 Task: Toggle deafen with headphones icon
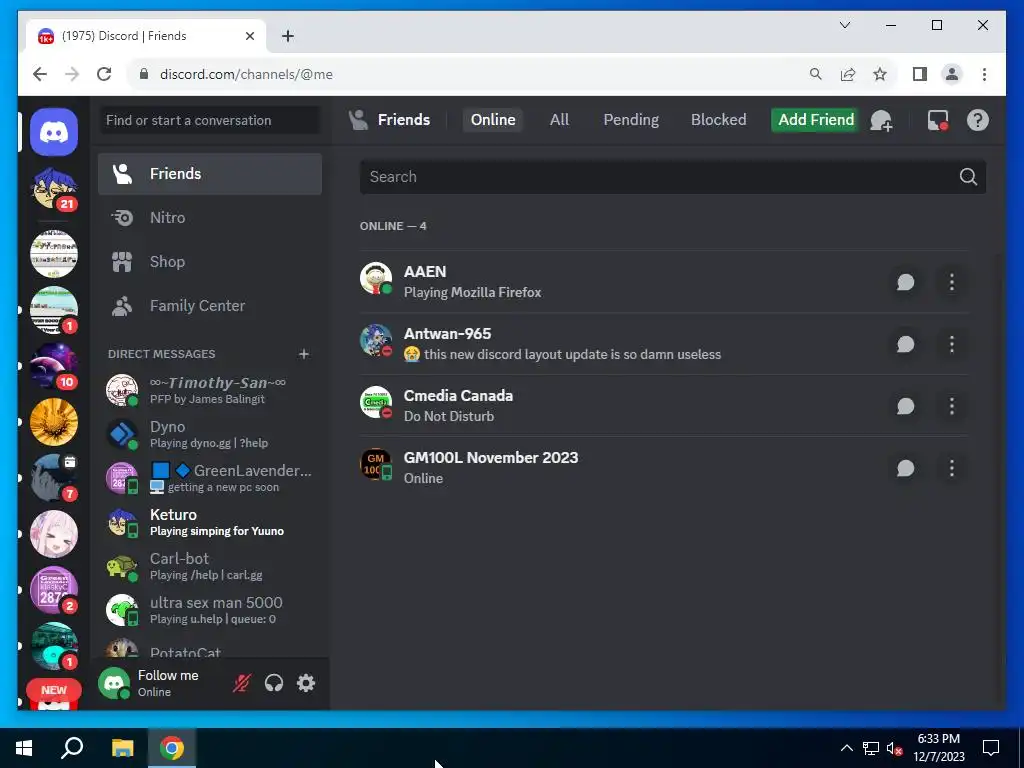274,683
